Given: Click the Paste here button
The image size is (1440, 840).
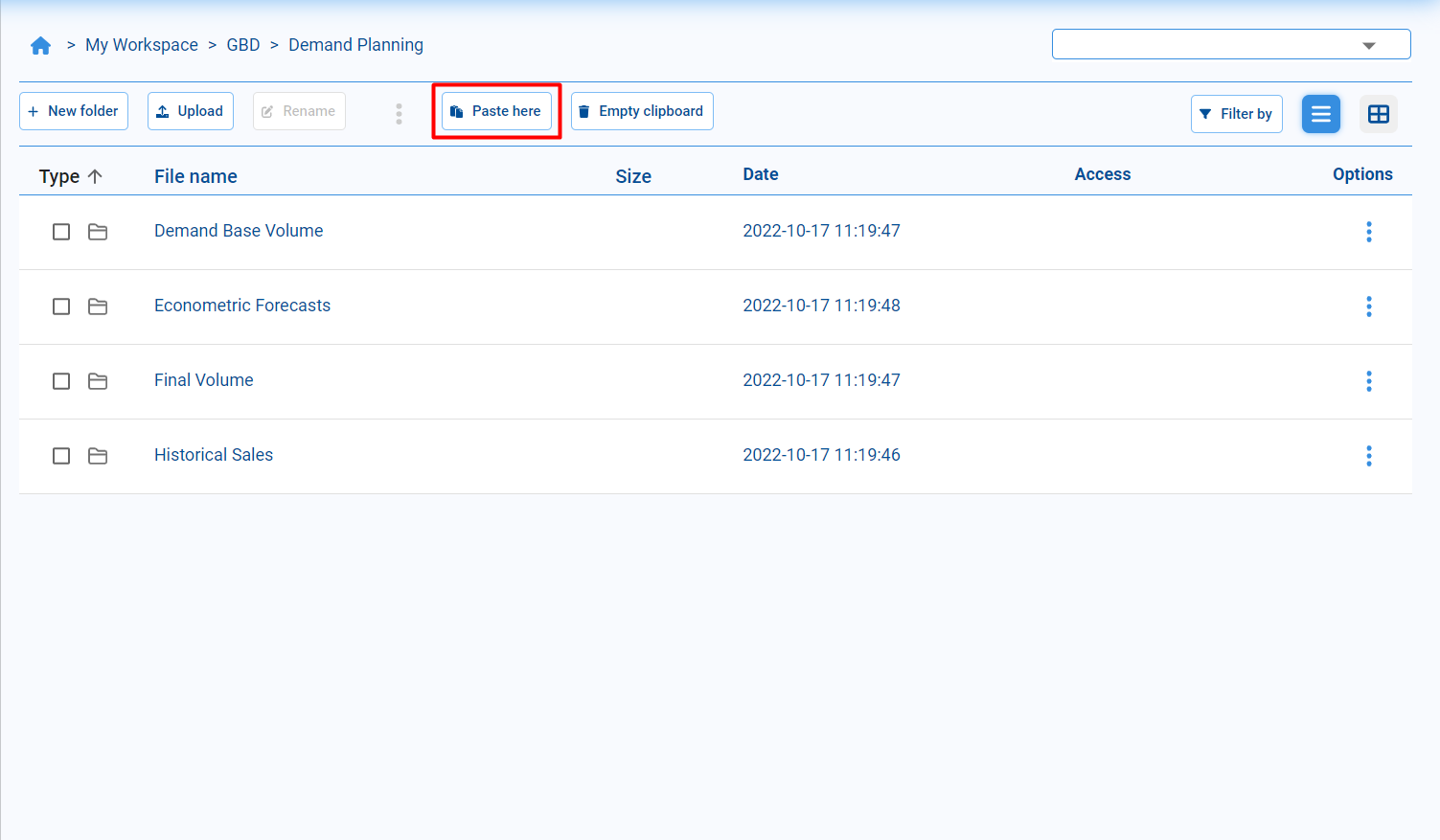Looking at the screenshot, I should point(496,111).
